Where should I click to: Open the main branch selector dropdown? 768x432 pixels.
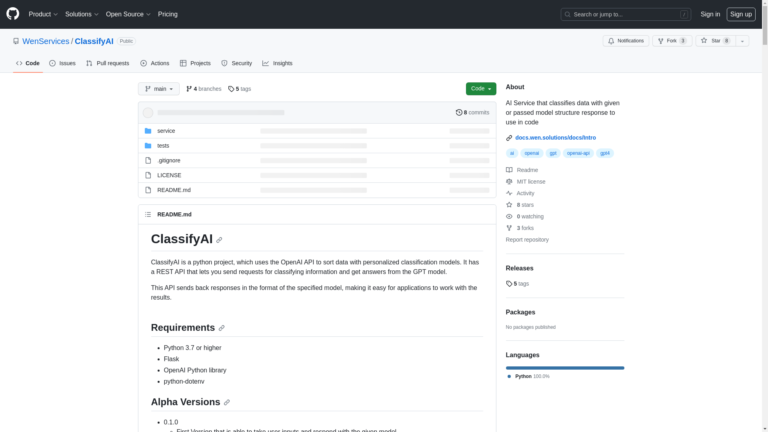click(x=159, y=89)
